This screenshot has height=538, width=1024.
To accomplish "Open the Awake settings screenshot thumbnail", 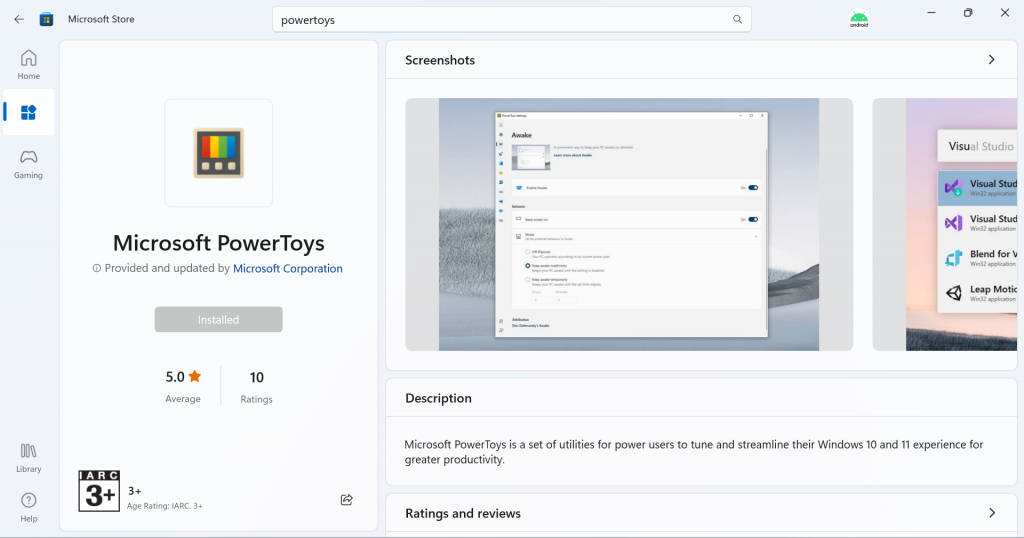I will (629, 225).
